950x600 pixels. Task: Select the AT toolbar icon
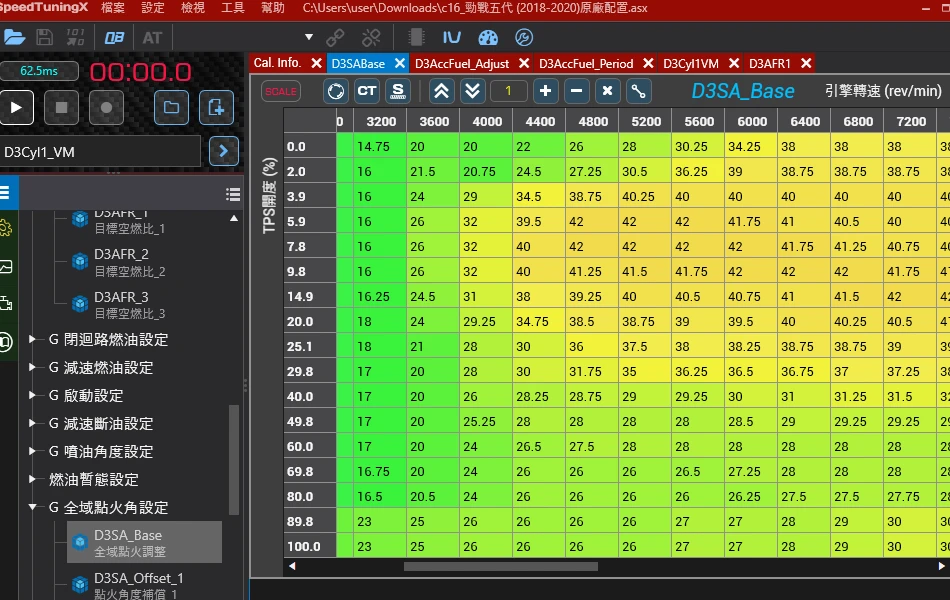tap(152, 38)
